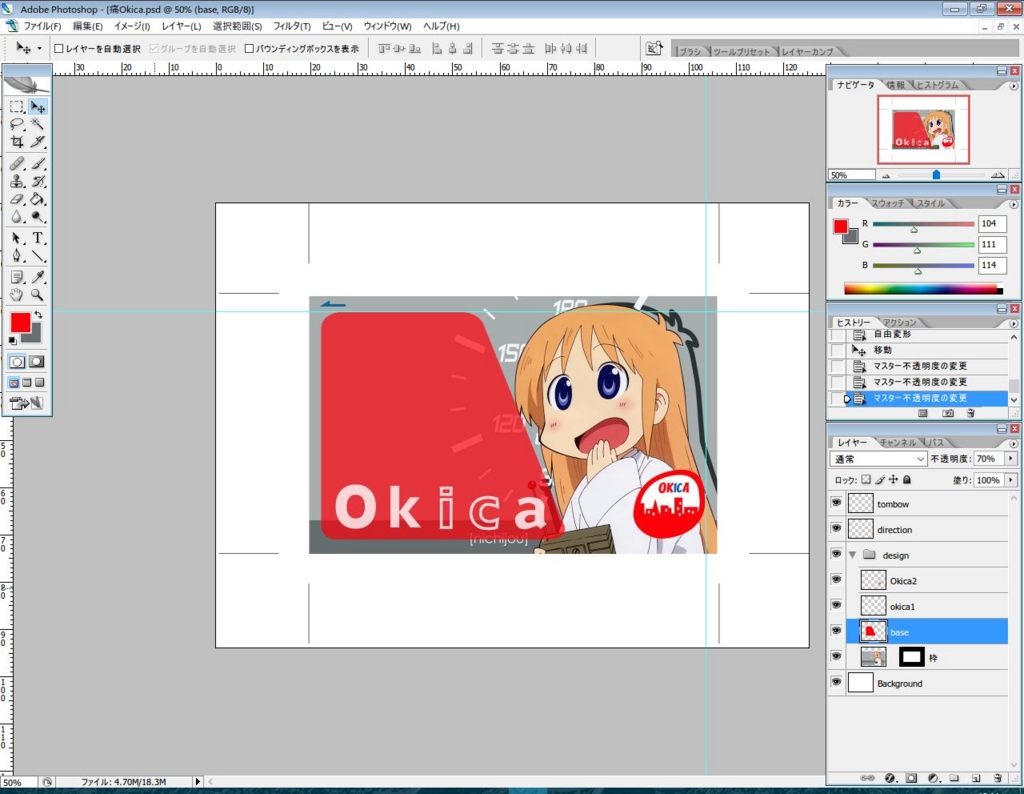Image resolution: width=1024 pixels, height=794 pixels.
Task: Select the Crop tool
Action: (17, 142)
